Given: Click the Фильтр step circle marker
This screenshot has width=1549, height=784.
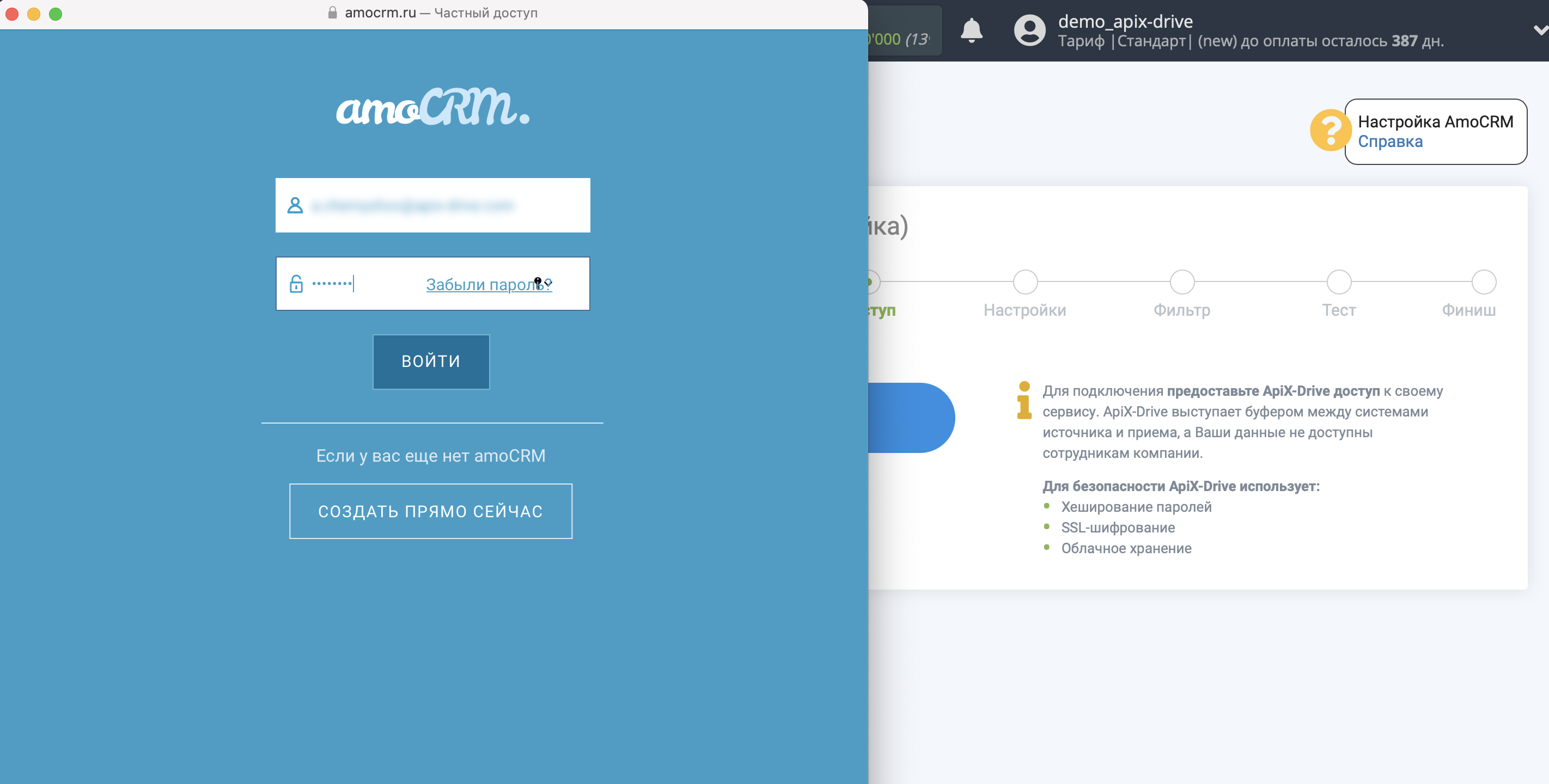Looking at the screenshot, I should click(x=1181, y=281).
